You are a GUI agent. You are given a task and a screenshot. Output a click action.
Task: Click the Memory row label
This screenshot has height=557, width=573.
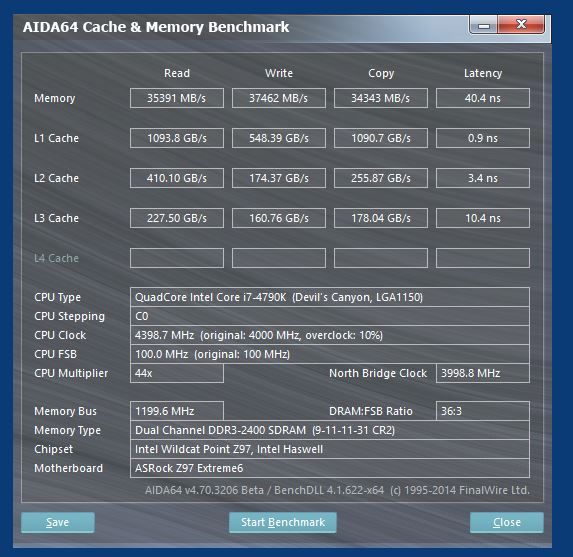54,98
